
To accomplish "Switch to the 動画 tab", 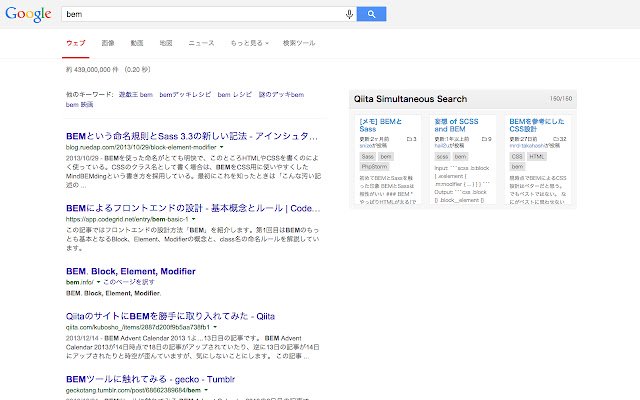I will coord(137,43).
